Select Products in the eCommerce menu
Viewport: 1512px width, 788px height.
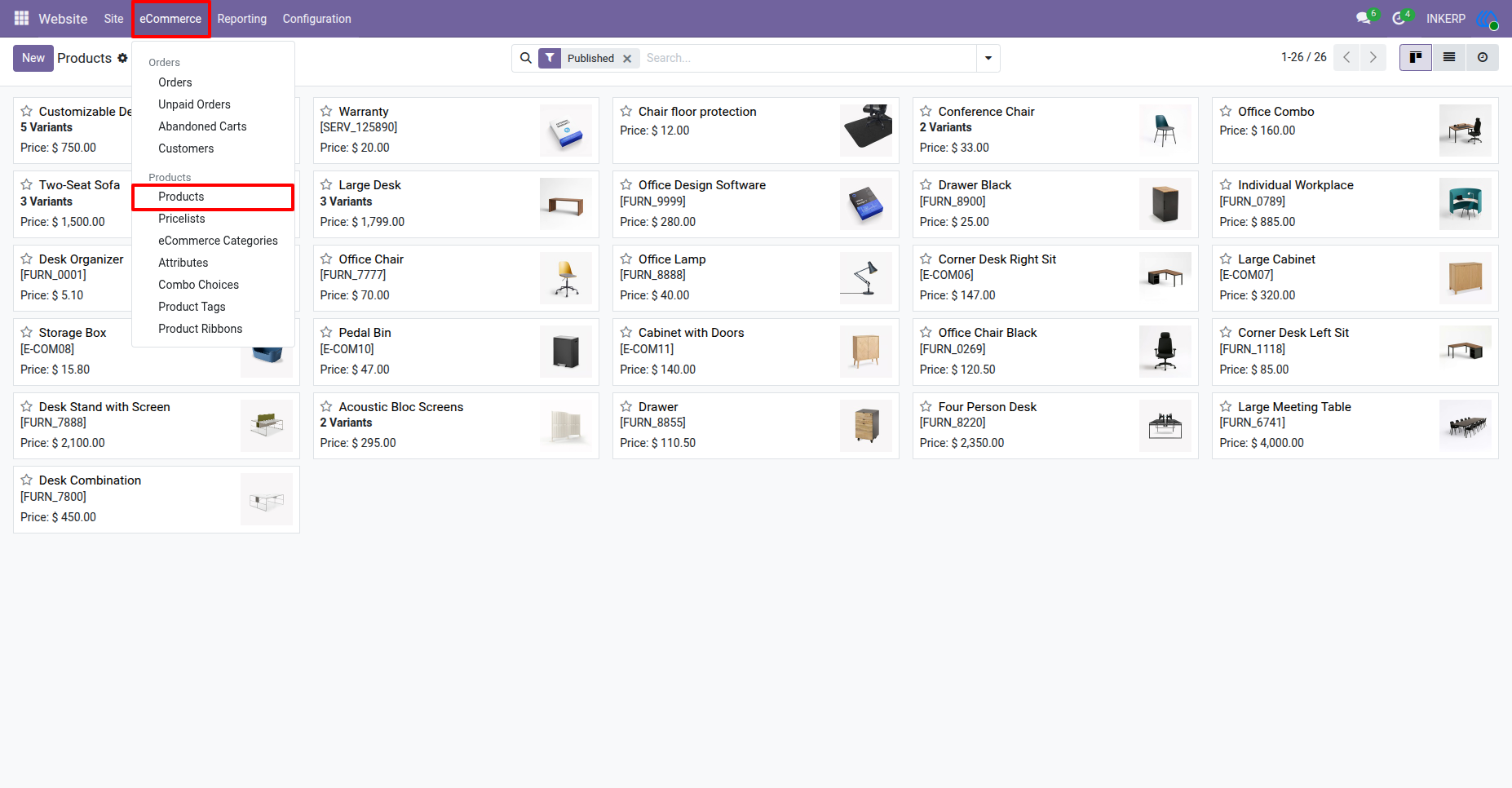click(213, 197)
